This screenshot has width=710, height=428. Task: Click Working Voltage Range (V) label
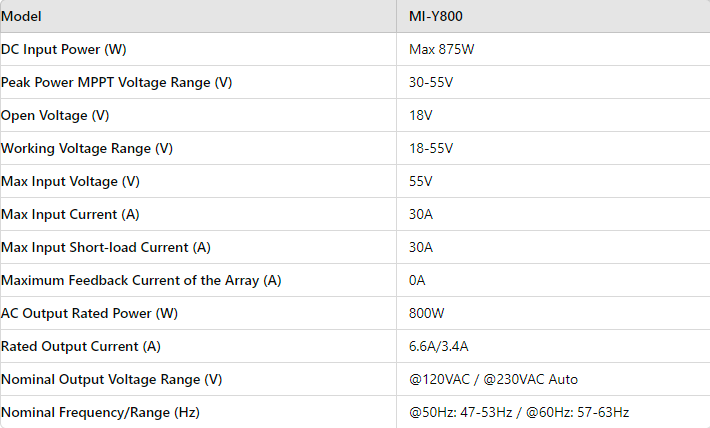pyautogui.click(x=87, y=149)
